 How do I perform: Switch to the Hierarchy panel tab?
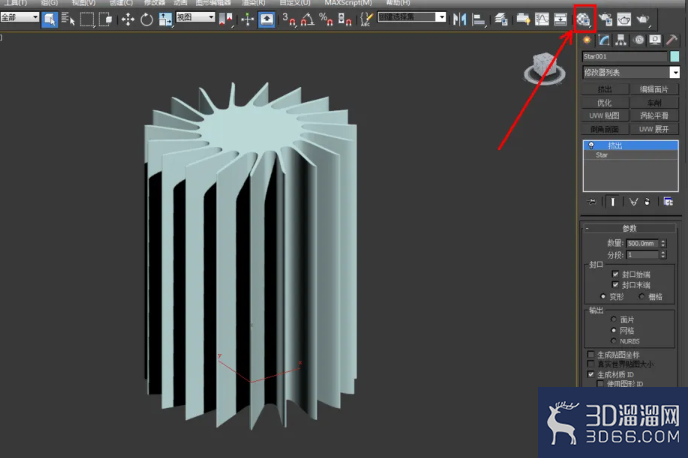point(621,40)
